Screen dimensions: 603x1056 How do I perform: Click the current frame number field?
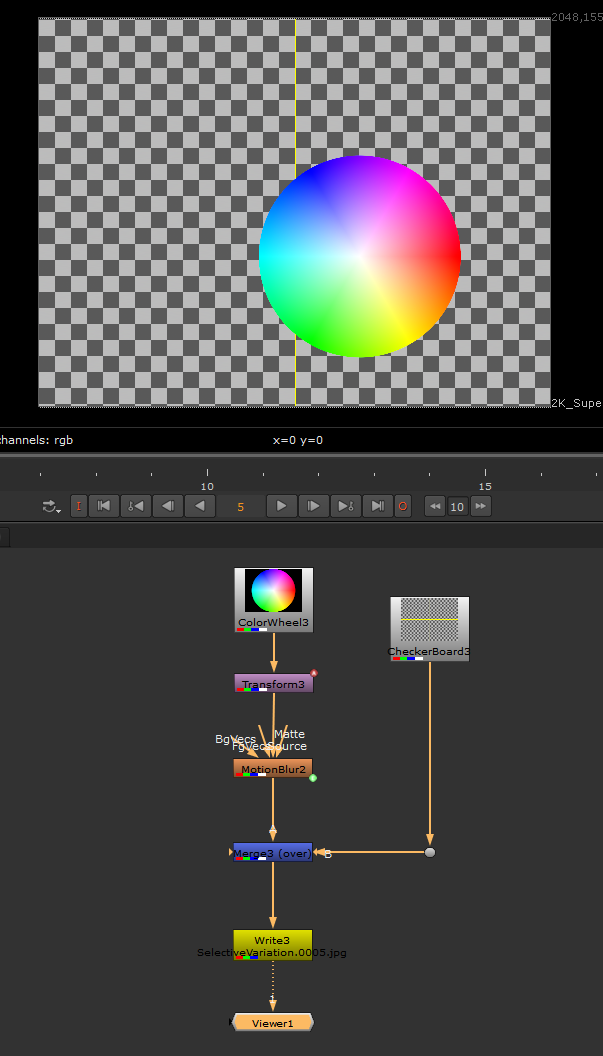[241, 507]
